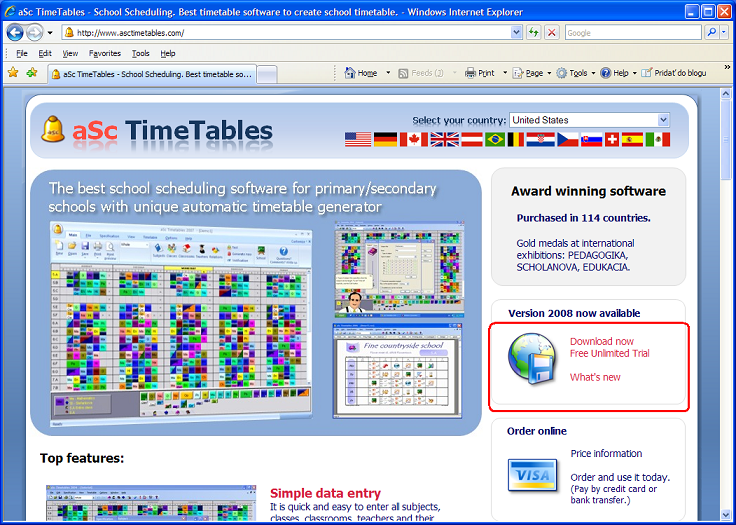Click the Price information link
Viewport: 736px width, 525px height.
606,453
